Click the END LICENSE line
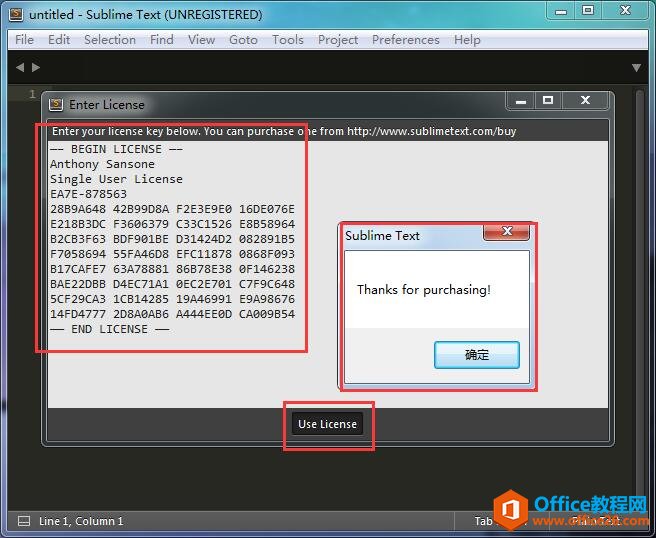 pyautogui.click(x=110, y=329)
